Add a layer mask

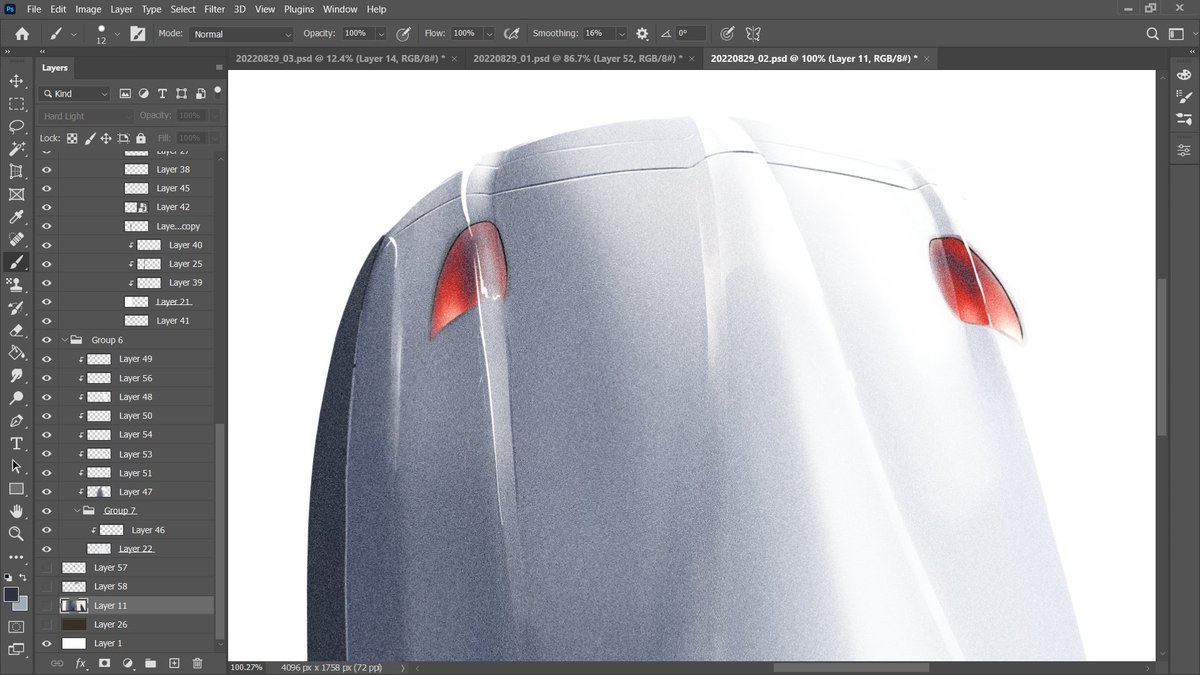coord(104,663)
